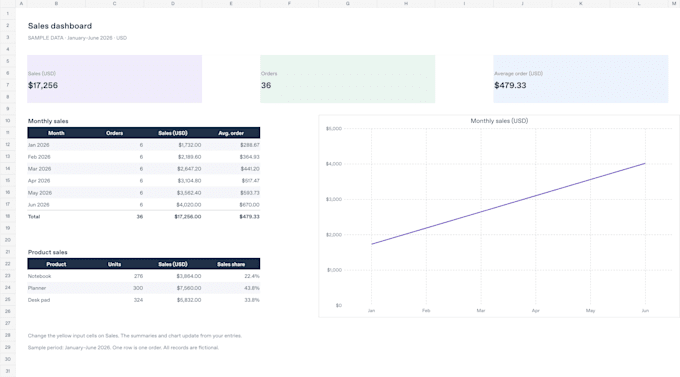Click the Units column header
Image resolution: width=680 pixels, height=377 pixels.
(114, 264)
